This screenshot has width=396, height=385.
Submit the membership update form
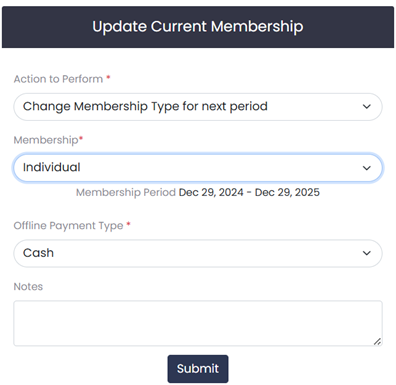(198, 369)
